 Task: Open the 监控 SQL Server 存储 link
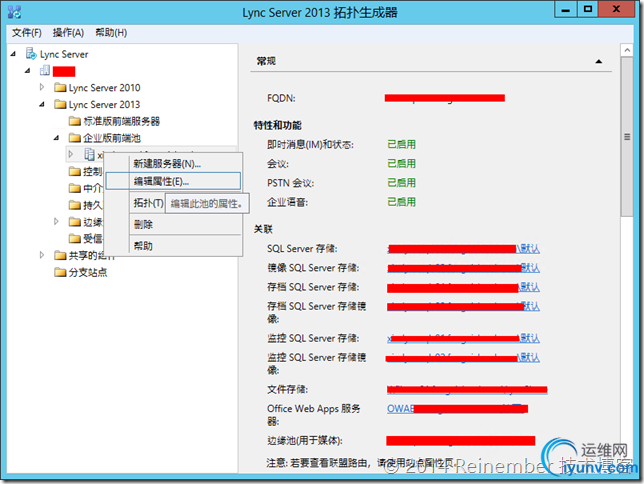(x=463, y=339)
